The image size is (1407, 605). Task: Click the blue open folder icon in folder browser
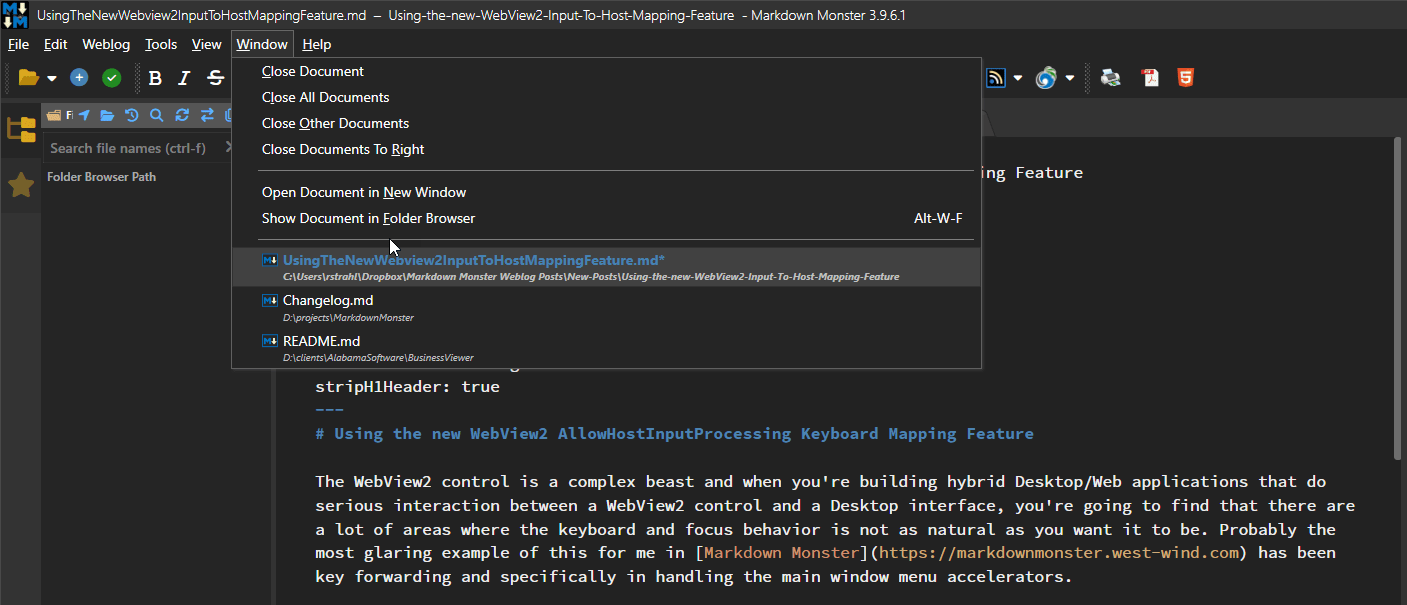click(x=107, y=115)
